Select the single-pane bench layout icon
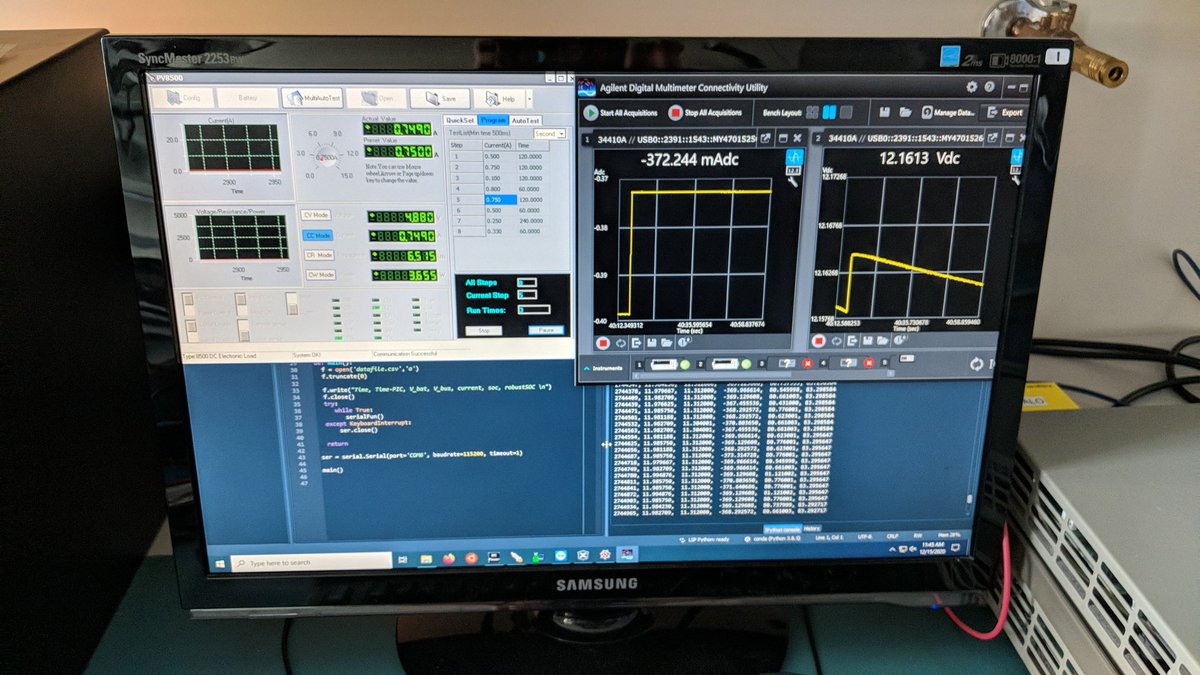Viewport: 1200px width, 675px height. [x=846, y=112]
